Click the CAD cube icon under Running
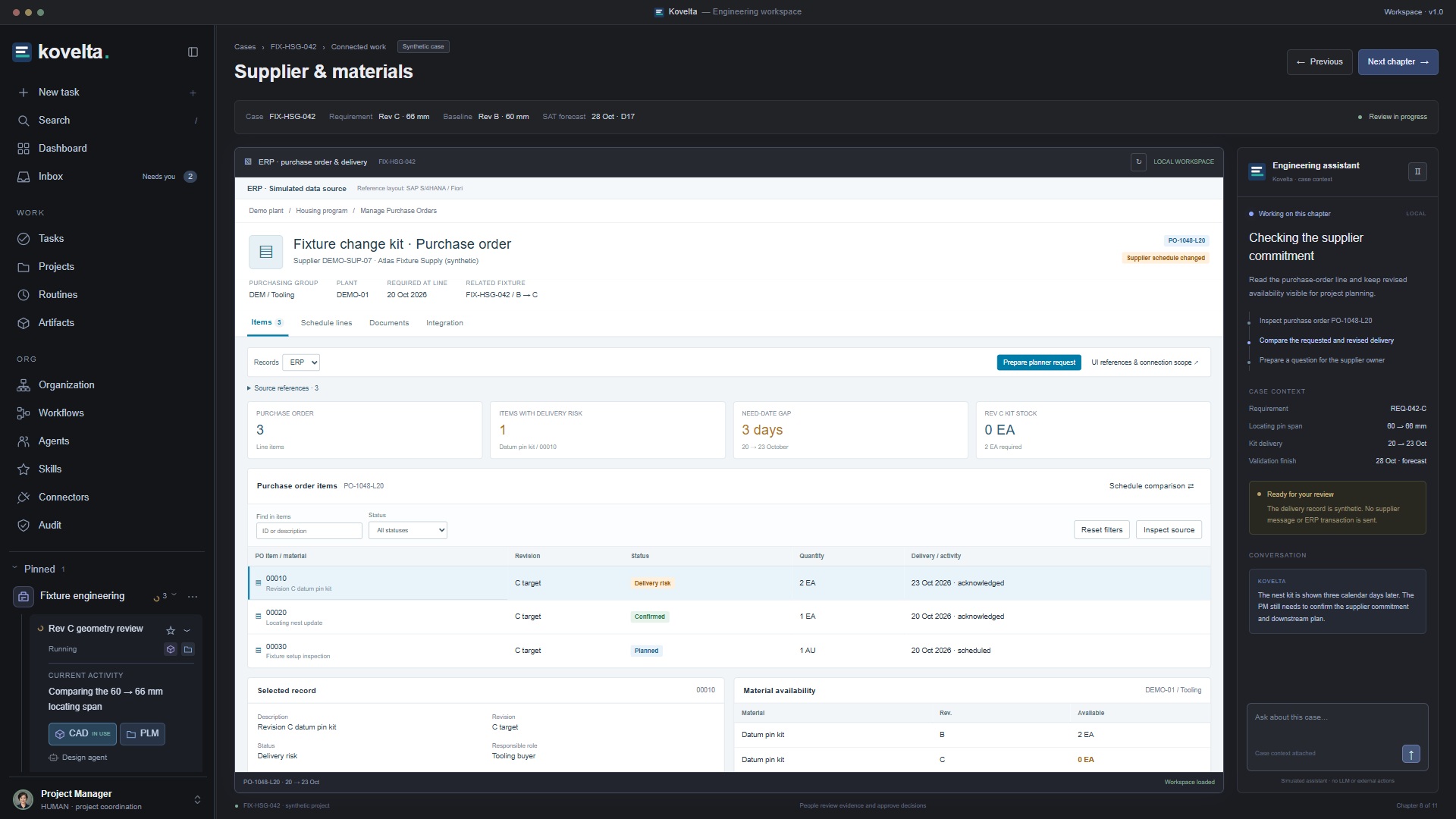1456x819 pixels. tap(171, 649)
